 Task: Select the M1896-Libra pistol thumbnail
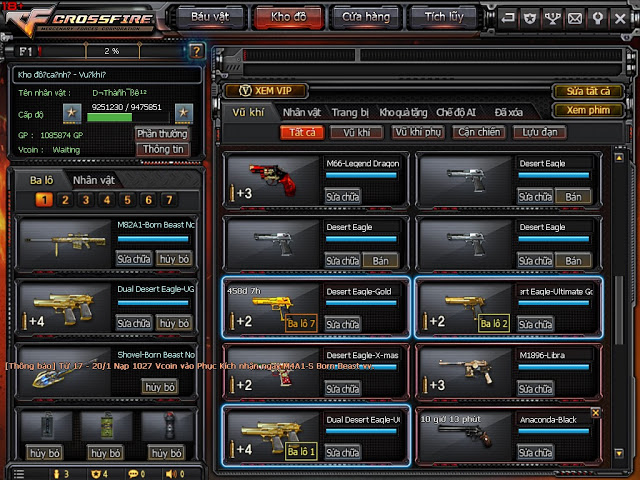pos(466,372)
